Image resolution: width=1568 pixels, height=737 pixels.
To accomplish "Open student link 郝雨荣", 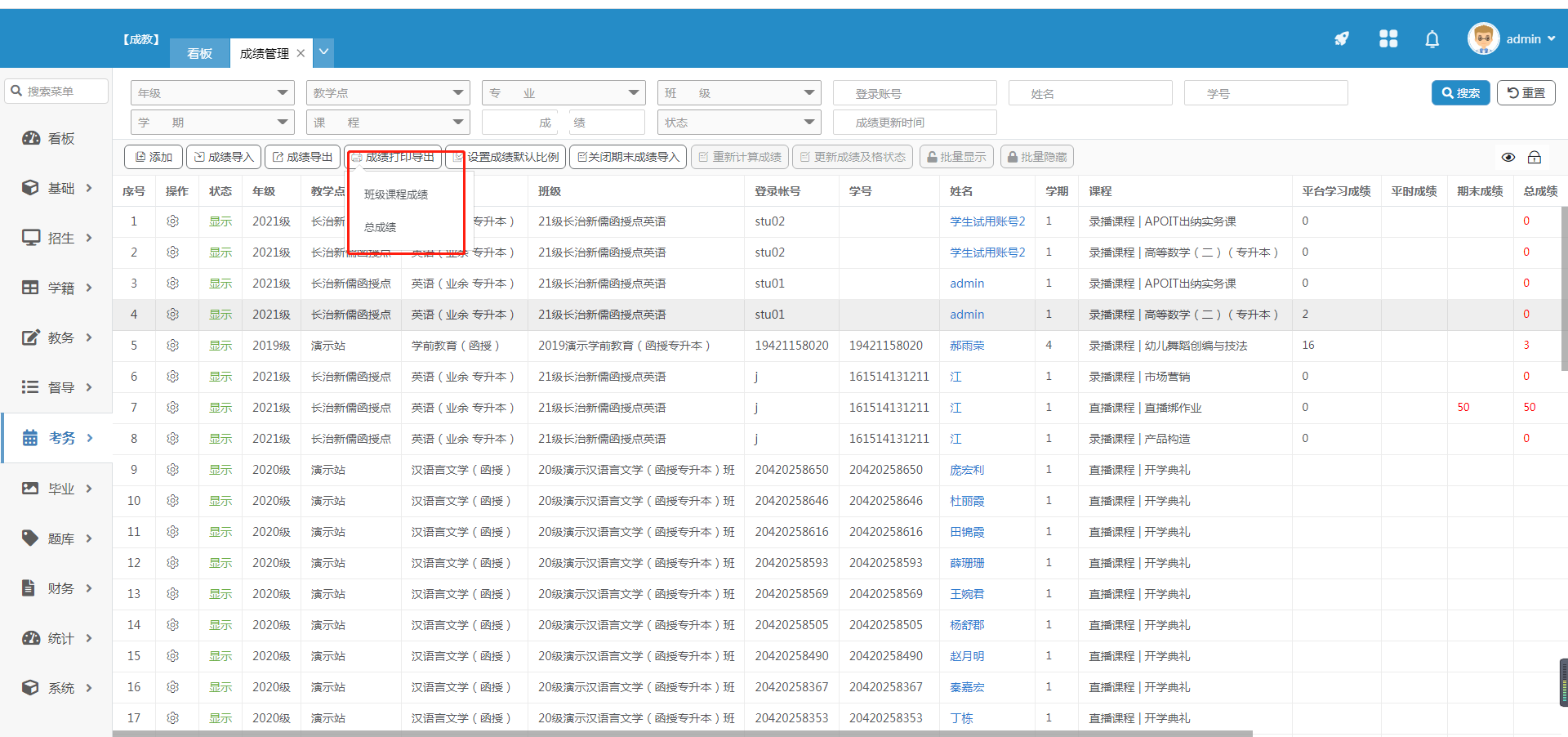I will click(967, 346).
